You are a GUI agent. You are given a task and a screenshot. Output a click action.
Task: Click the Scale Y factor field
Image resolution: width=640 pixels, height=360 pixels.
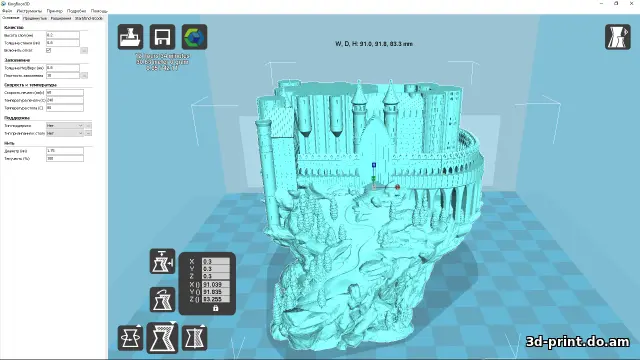216,269
